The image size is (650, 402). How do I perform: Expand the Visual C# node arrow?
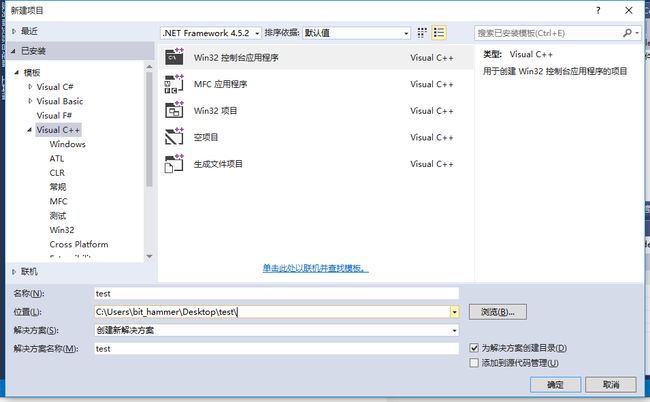30,87
